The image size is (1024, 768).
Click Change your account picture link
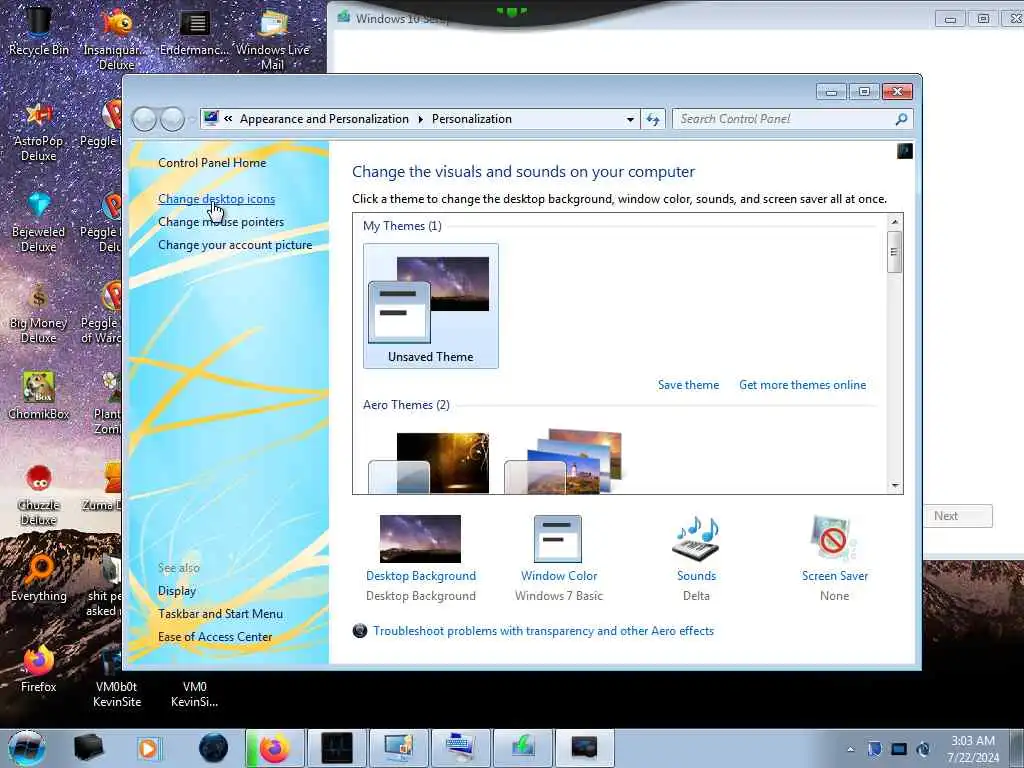pyautogui.click(x=235, y=245)
